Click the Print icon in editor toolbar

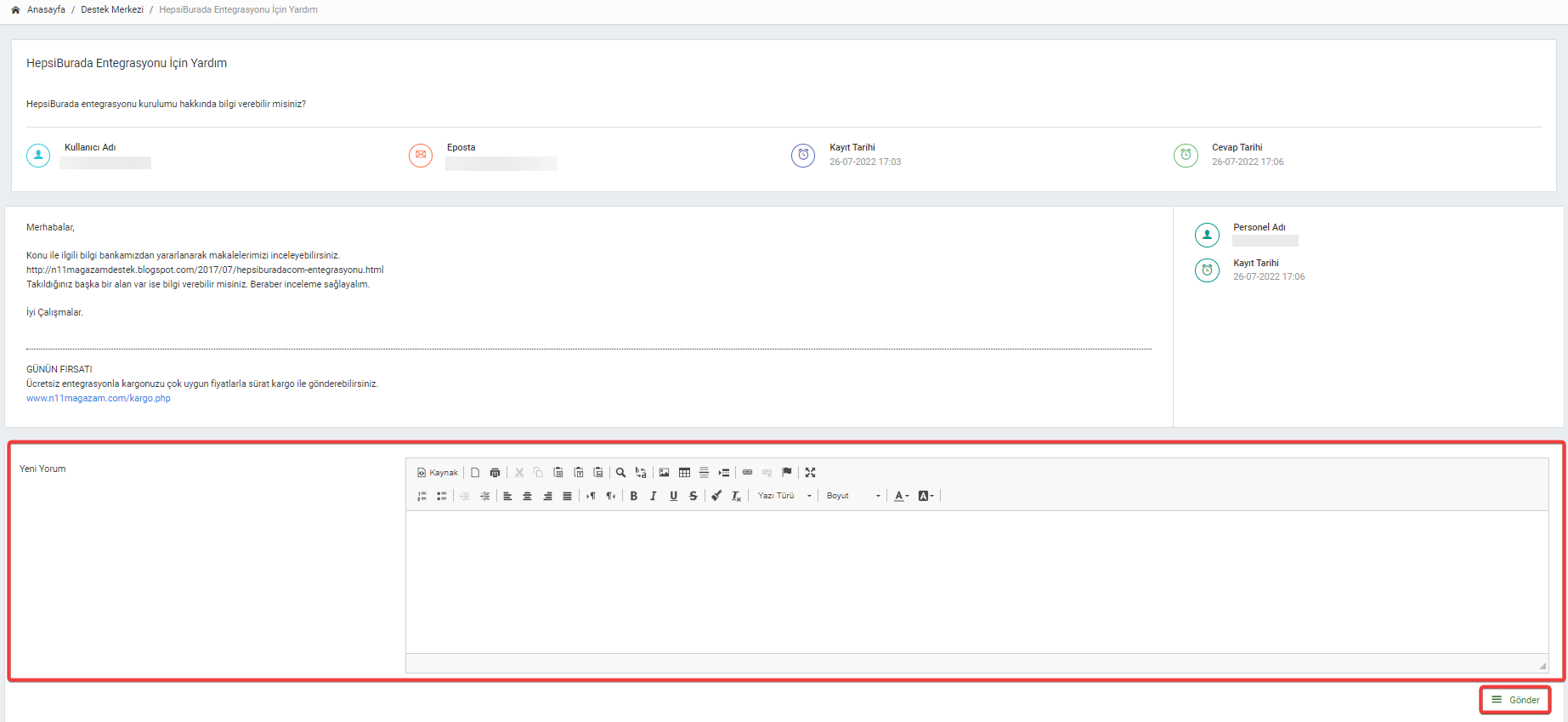495,473
